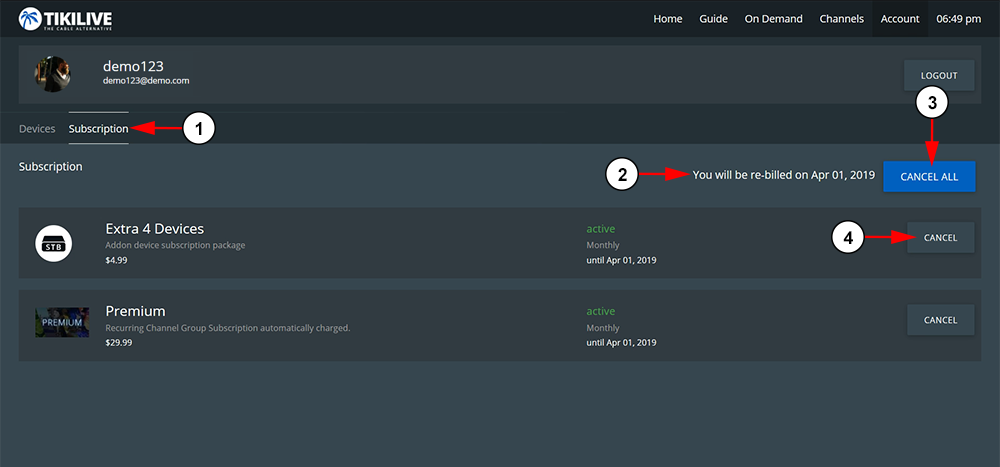Open the Account menu
Viewport: 1000px width, 467px height.
[900, 19]
